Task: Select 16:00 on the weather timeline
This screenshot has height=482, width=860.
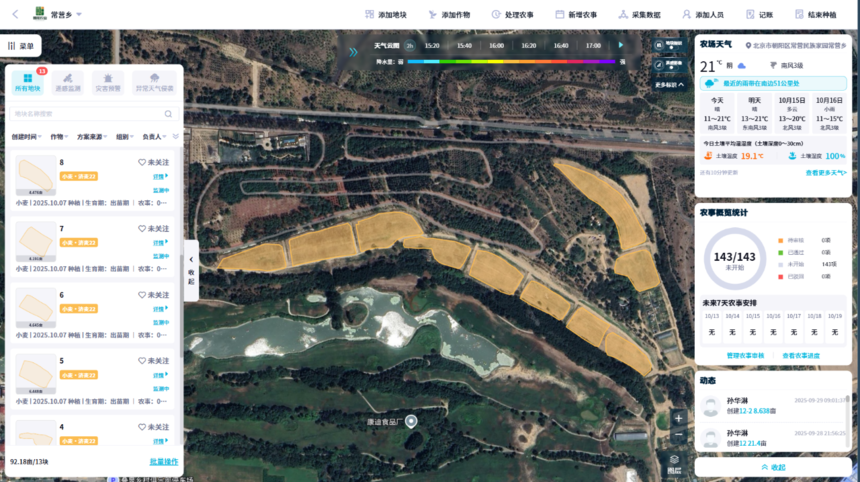Action: (496, 46)
